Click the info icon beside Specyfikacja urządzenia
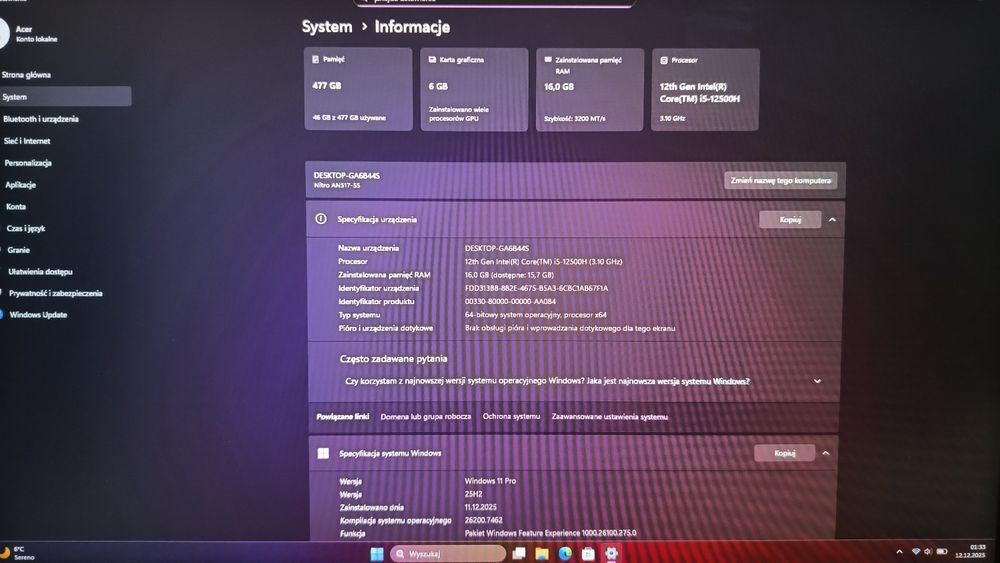The image size is (1000, 563). tap(321, 219)
